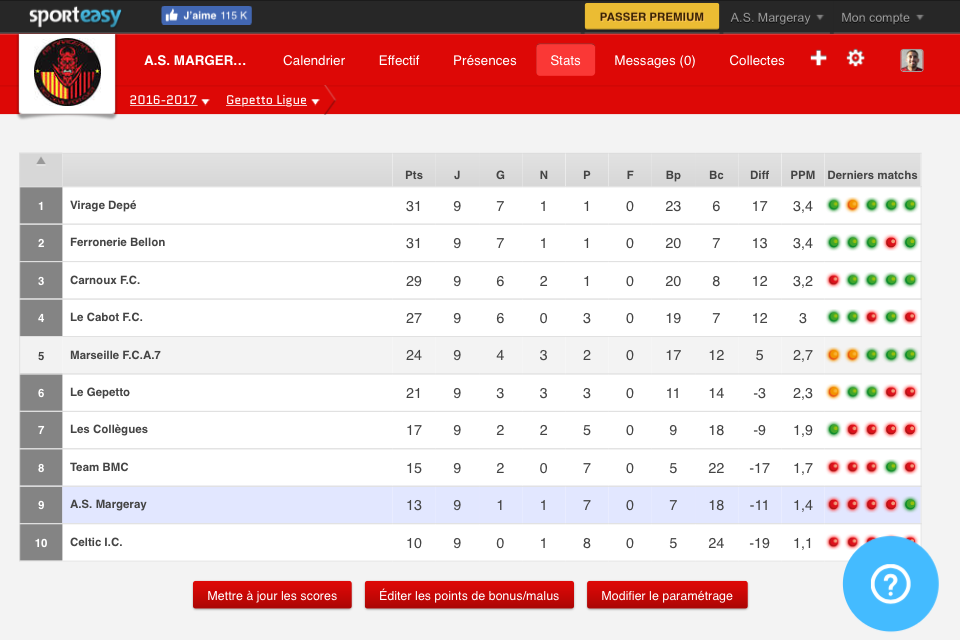Screen dimensions: 960x640
Task: Click the user profile avatar
Action: [911, 60]
